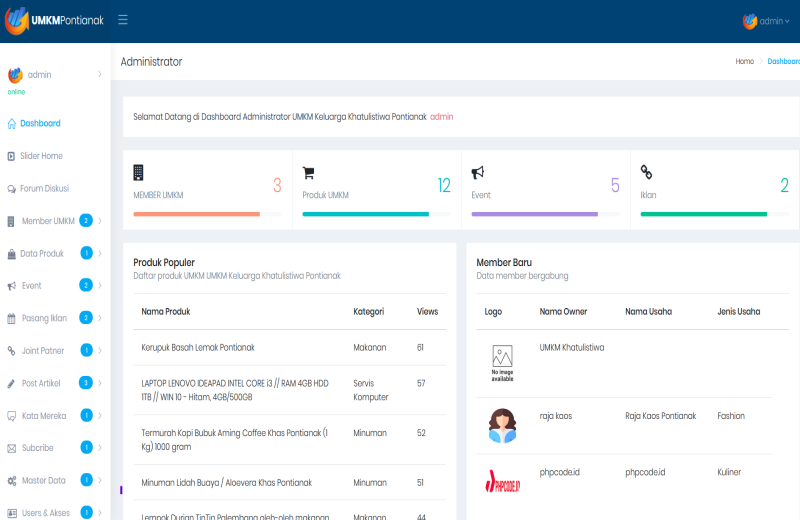Expand the Member UMKM chevron
Screen dimensions: 800x520
pyautogui.click(x=100, y=221)
